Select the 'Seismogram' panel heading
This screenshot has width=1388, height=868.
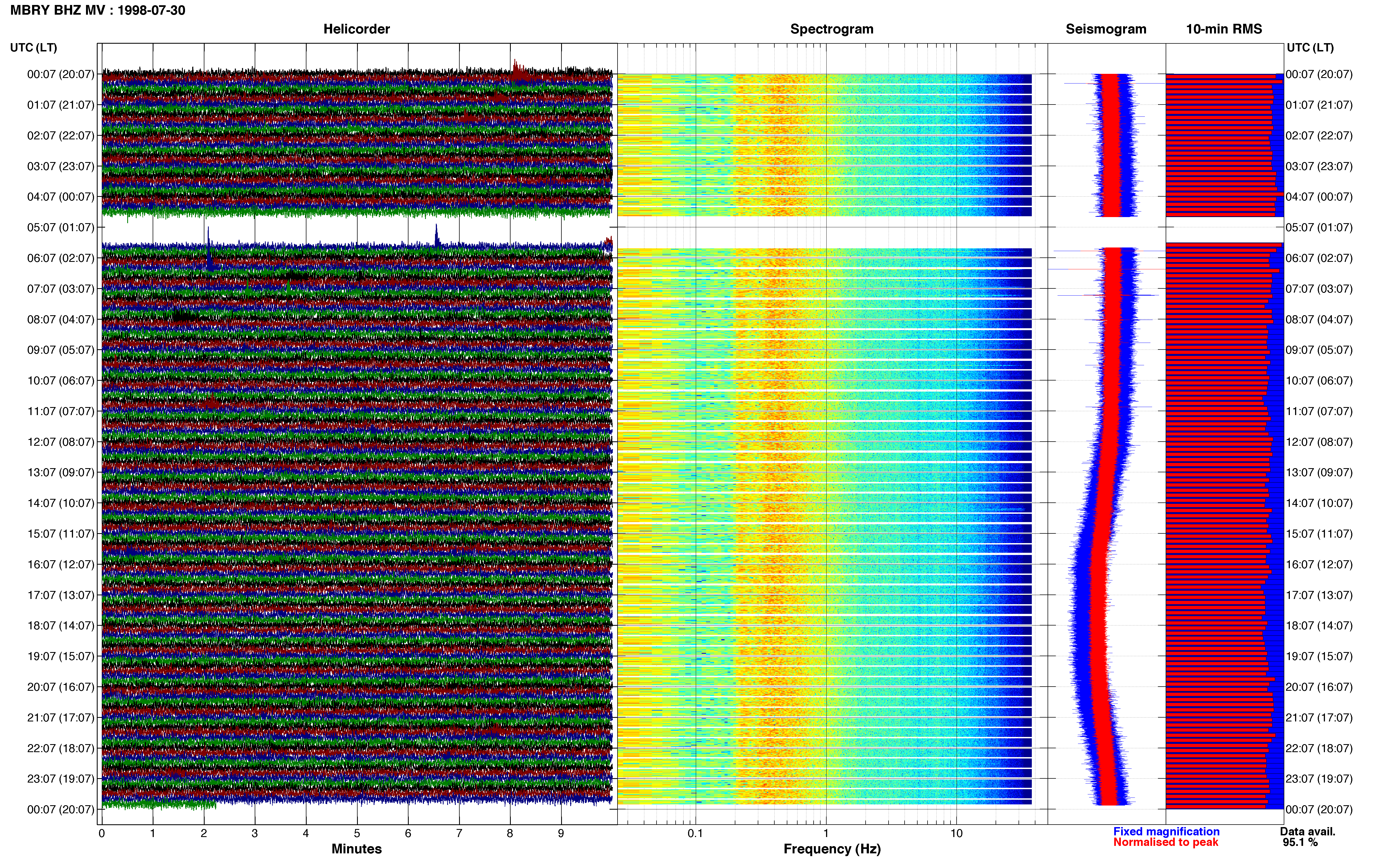click(x=1106, y=29)
